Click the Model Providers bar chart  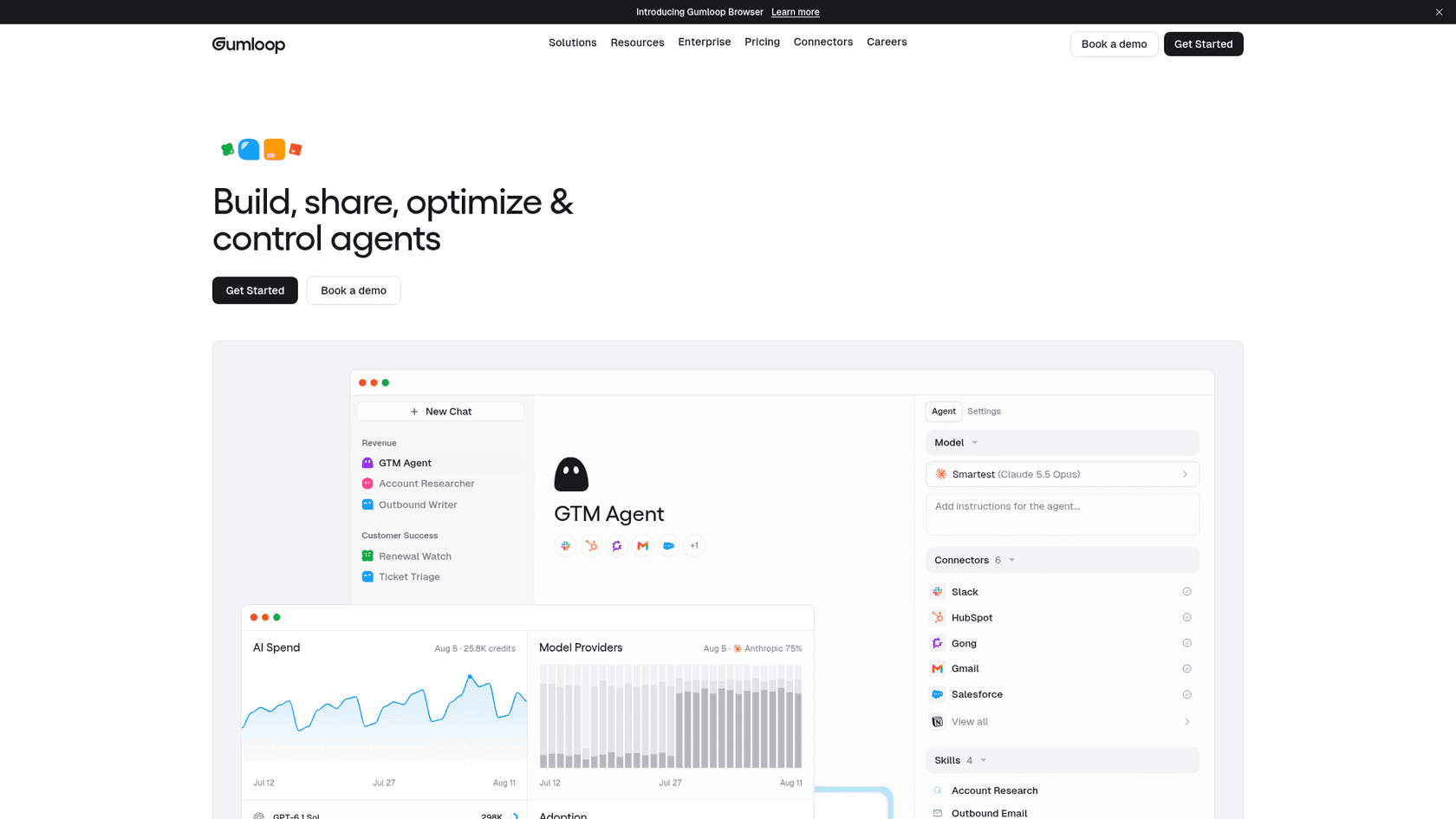670,717
